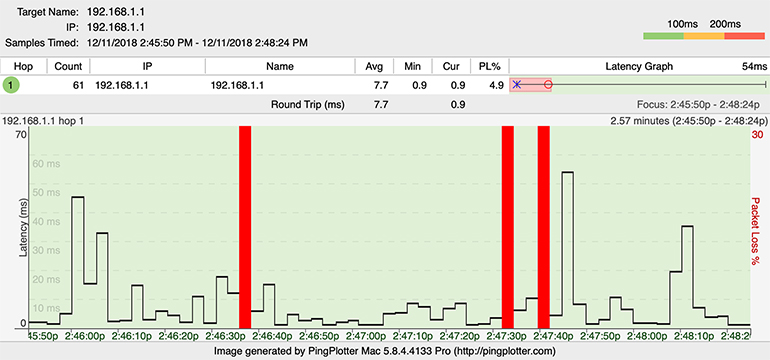Click the packet loss bar near 2:46:30p
The width and height of the screenshot is (770, 360).
point(245,227)
